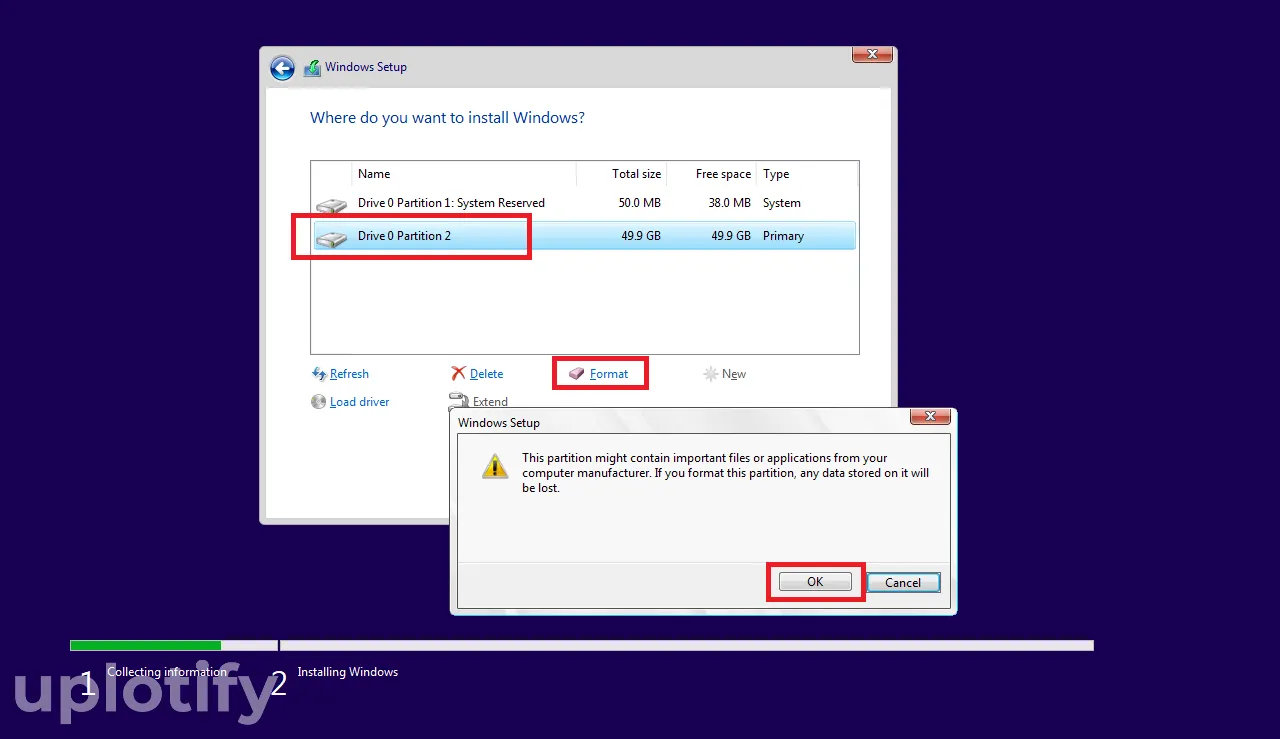Screen dimensions: 1280x739
Task: Click the Extend link
Action: tap(490, 402)
